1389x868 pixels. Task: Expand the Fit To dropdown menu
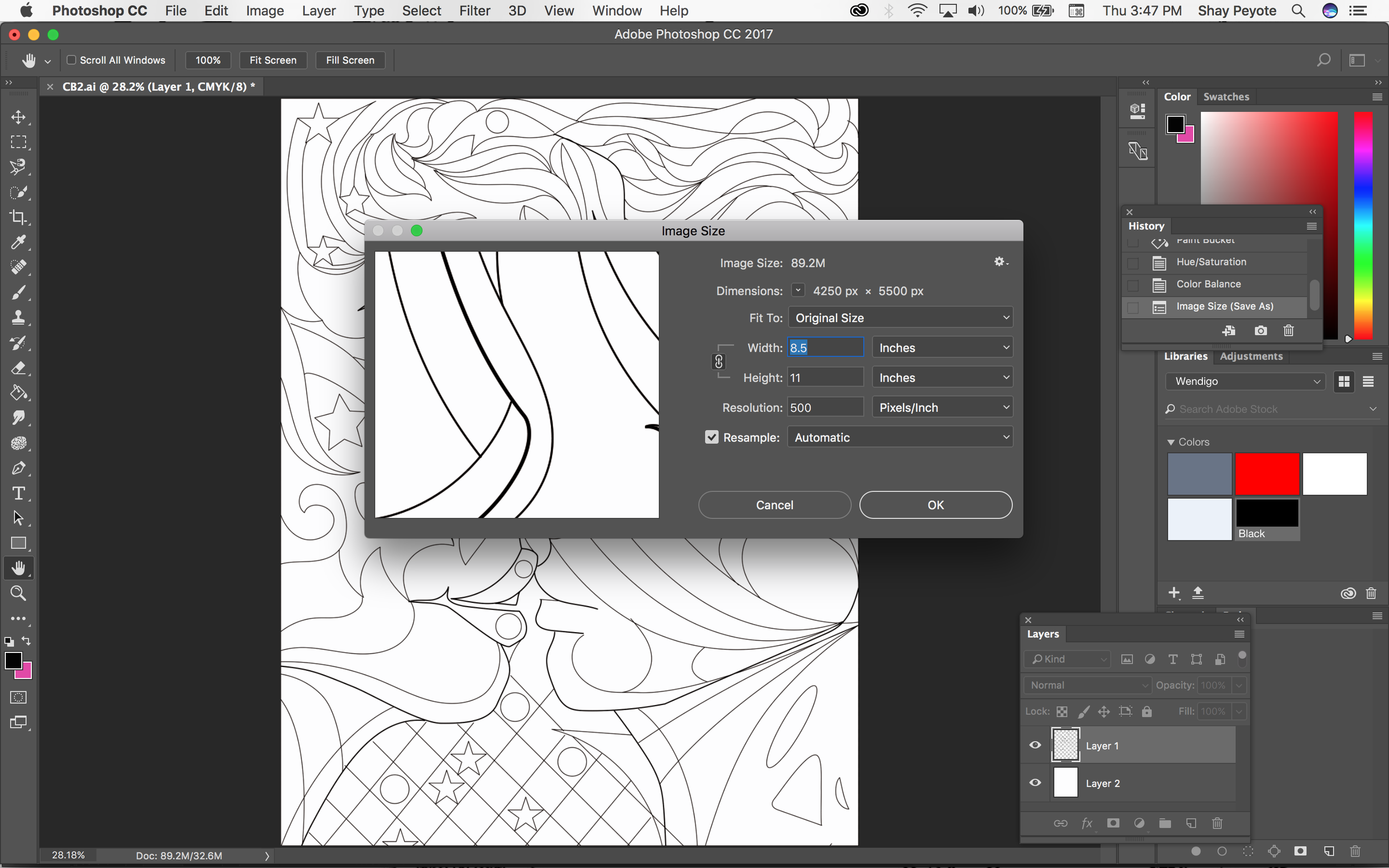pyautogui.click(x=900, y=317)
